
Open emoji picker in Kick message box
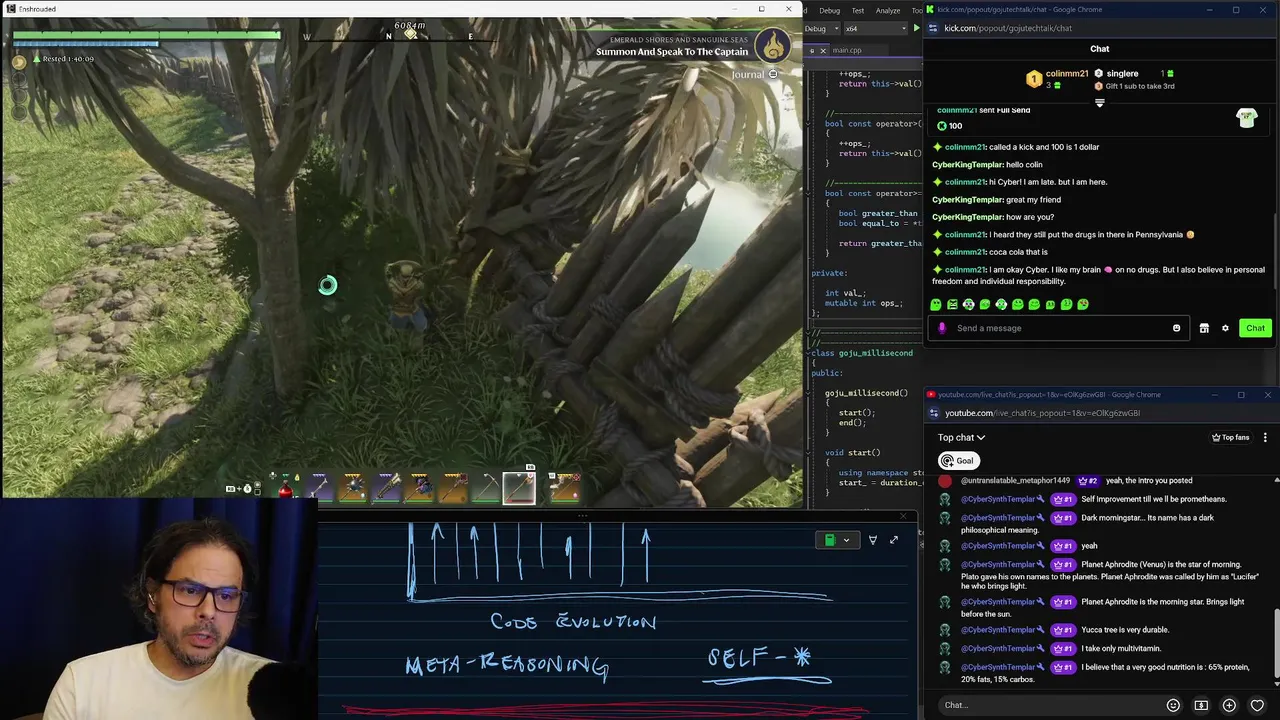tap(1176, 328)
